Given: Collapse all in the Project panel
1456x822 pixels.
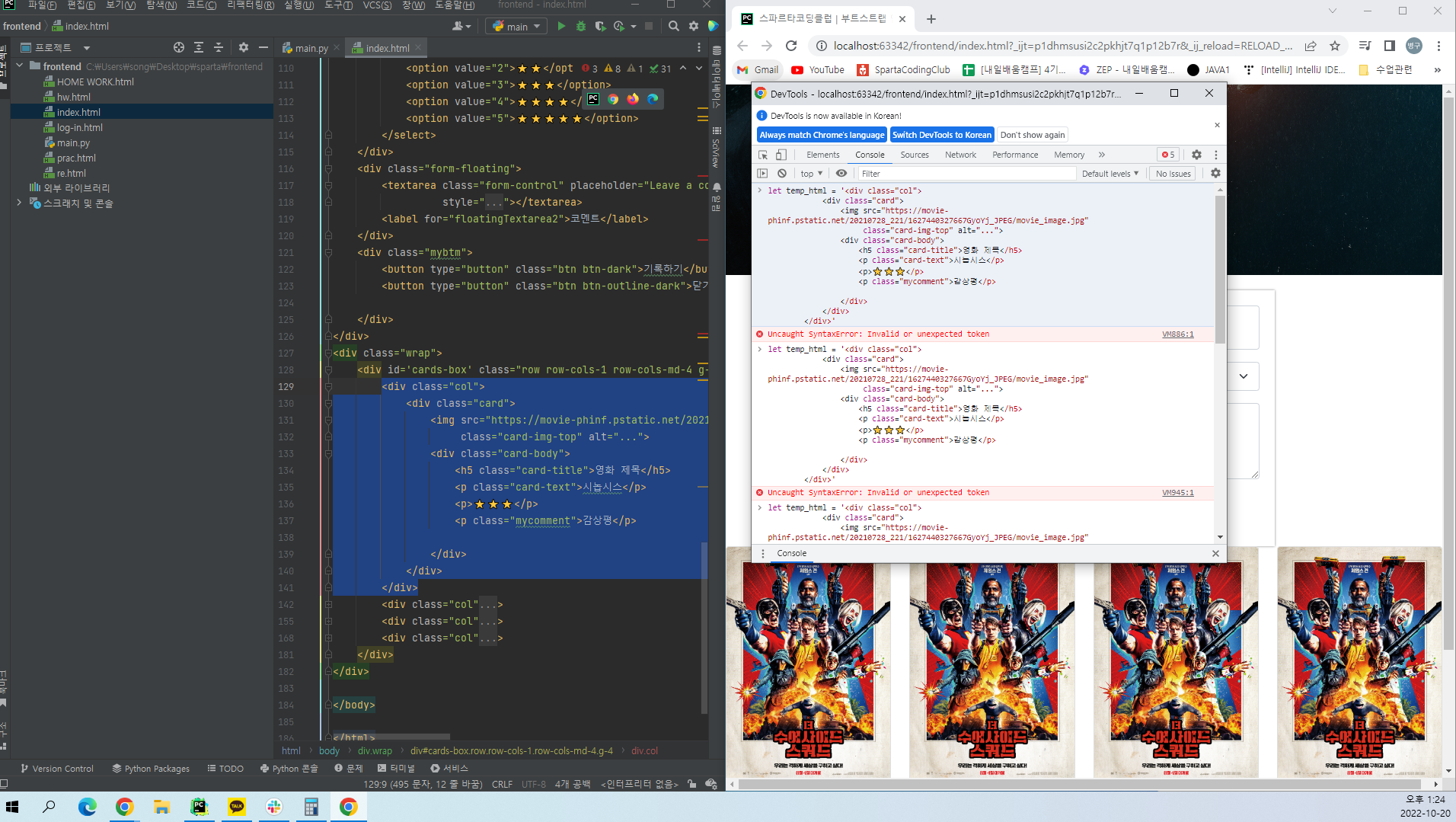Looking at the screenshot, I should click(219, 47).
